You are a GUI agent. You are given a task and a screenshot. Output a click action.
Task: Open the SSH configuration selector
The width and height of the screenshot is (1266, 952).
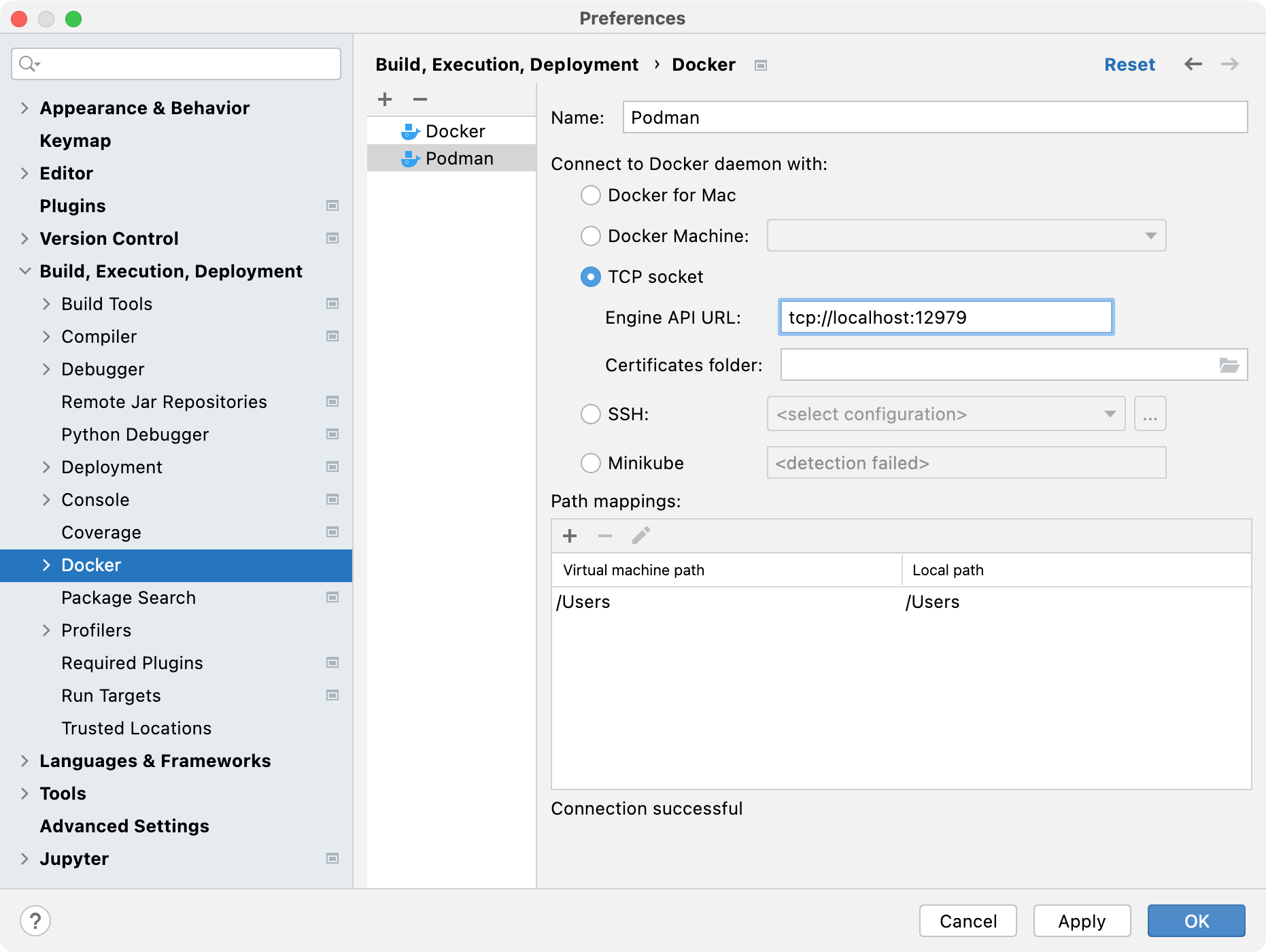point(1111,413)
